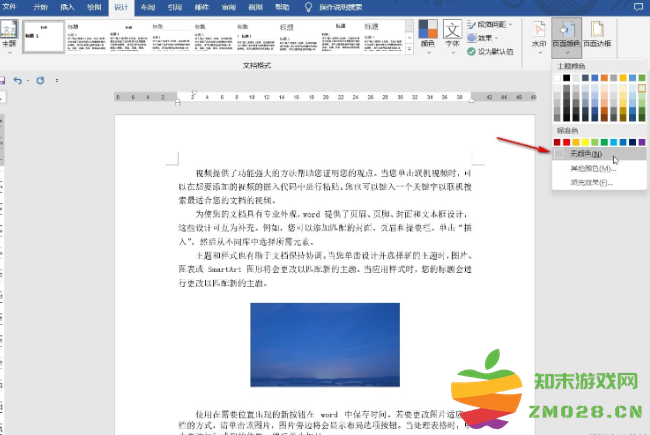Switch to the 审阅 Review tab
The width and height of the screenshot is (650, 435).
[x=229, y=7]
